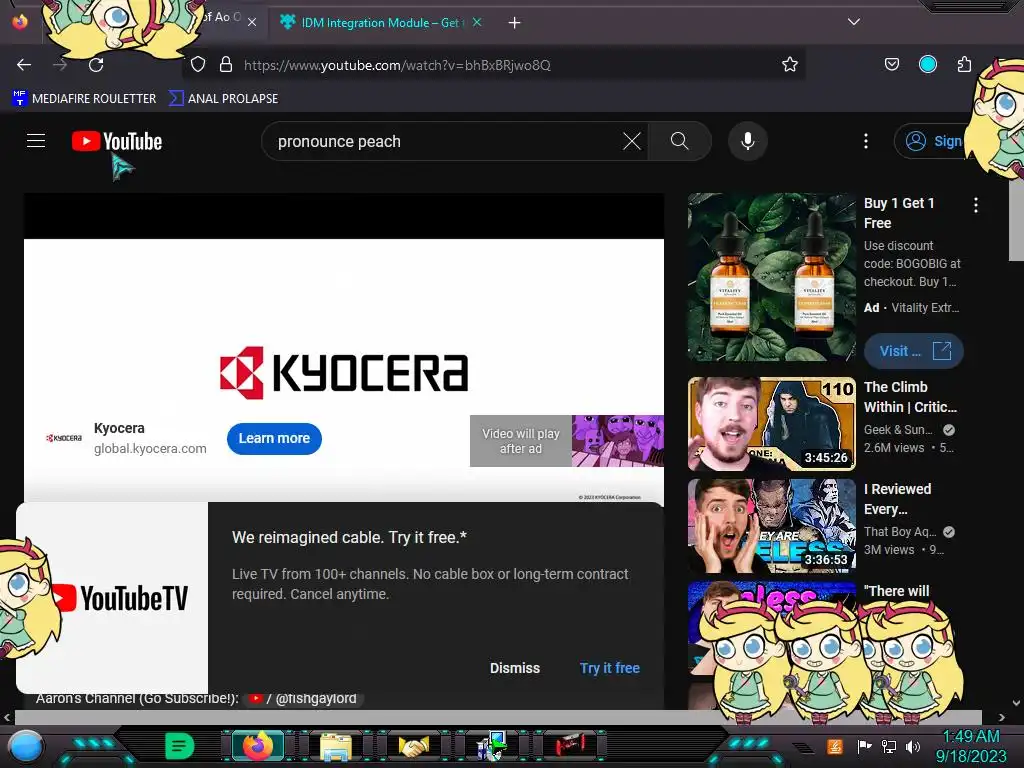Visit the Vitality Extracts advertiser site

[x=914, y=351]
